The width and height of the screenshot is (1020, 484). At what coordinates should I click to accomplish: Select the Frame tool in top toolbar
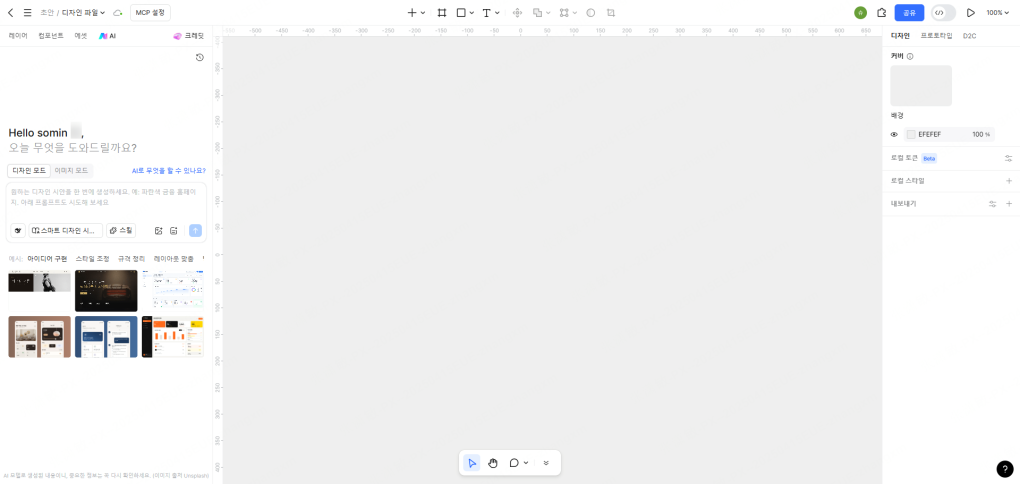click(442, 12)
